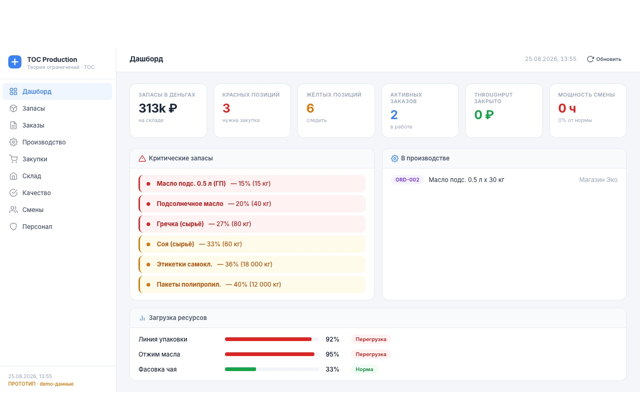Click the TOC Production plus logo icon
The image size is (640, 400).
(15, 62)
